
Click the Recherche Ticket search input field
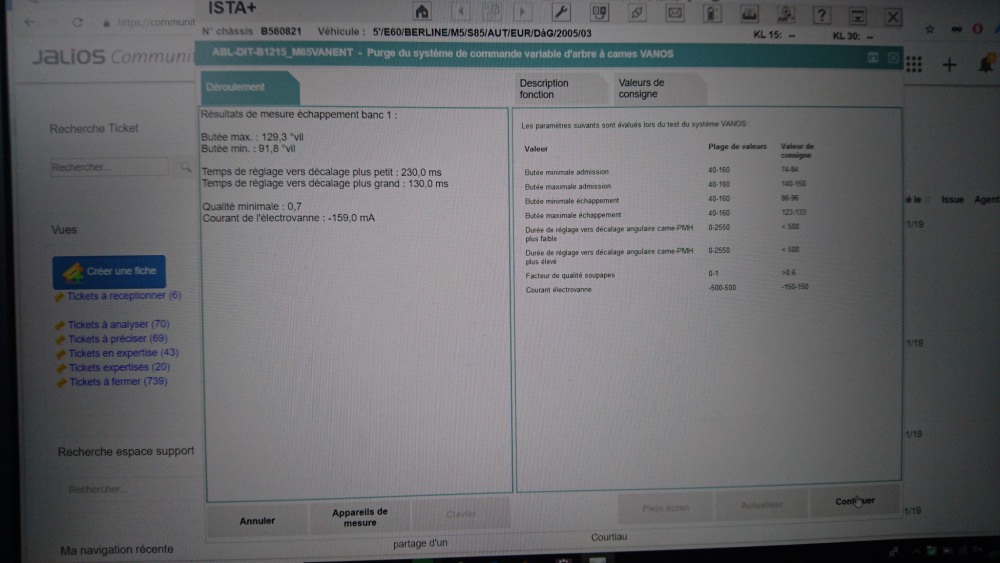click(109, 167)
